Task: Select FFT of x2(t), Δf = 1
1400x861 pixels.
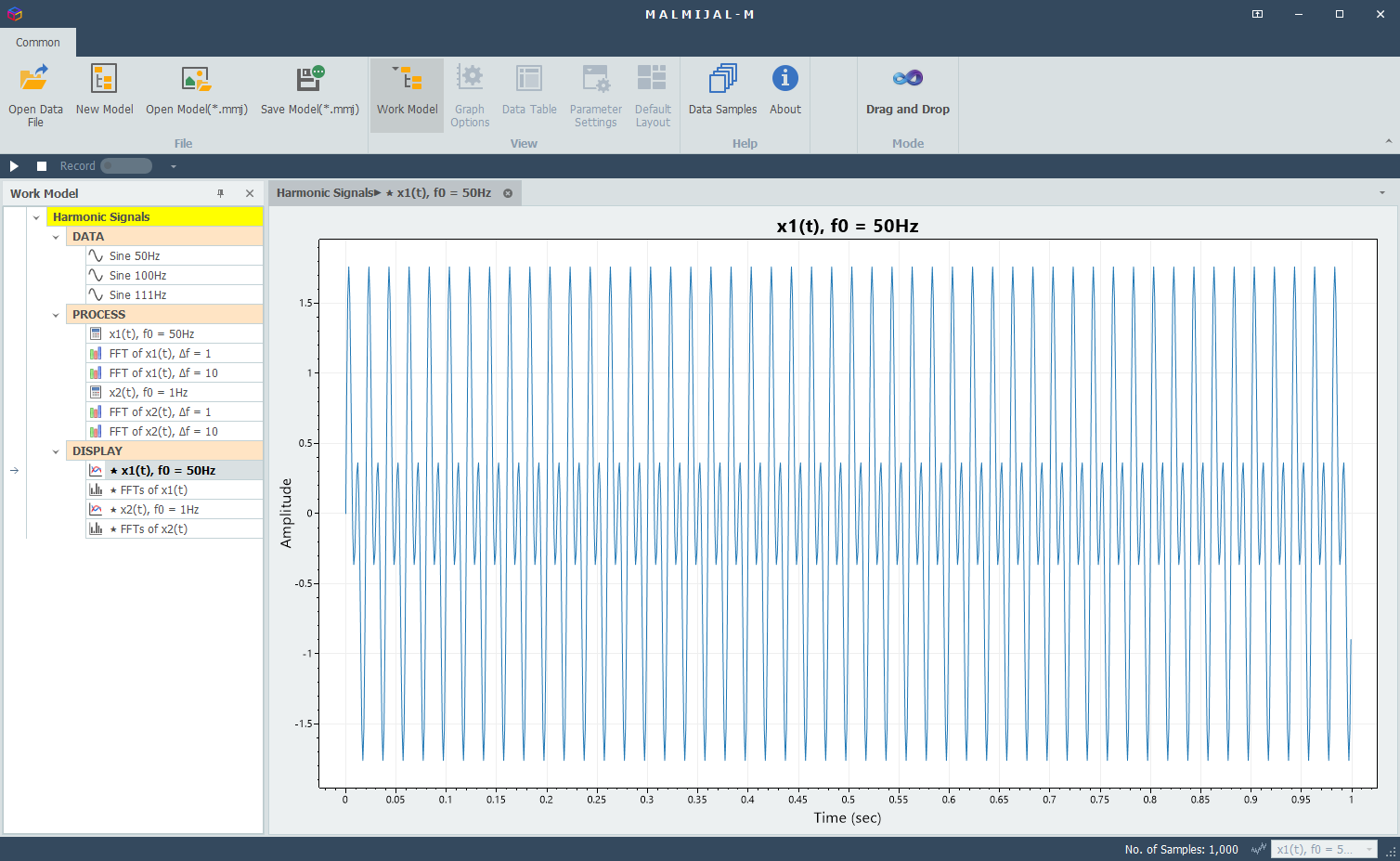Action: 175,412
